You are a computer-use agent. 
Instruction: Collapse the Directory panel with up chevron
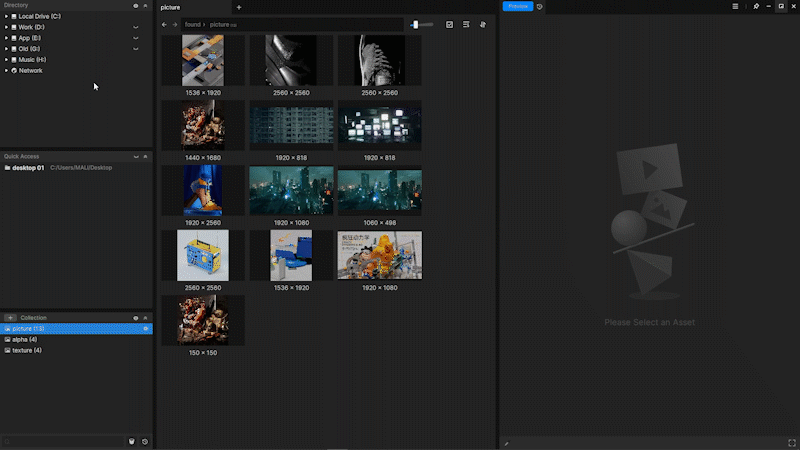pos(145,6)
